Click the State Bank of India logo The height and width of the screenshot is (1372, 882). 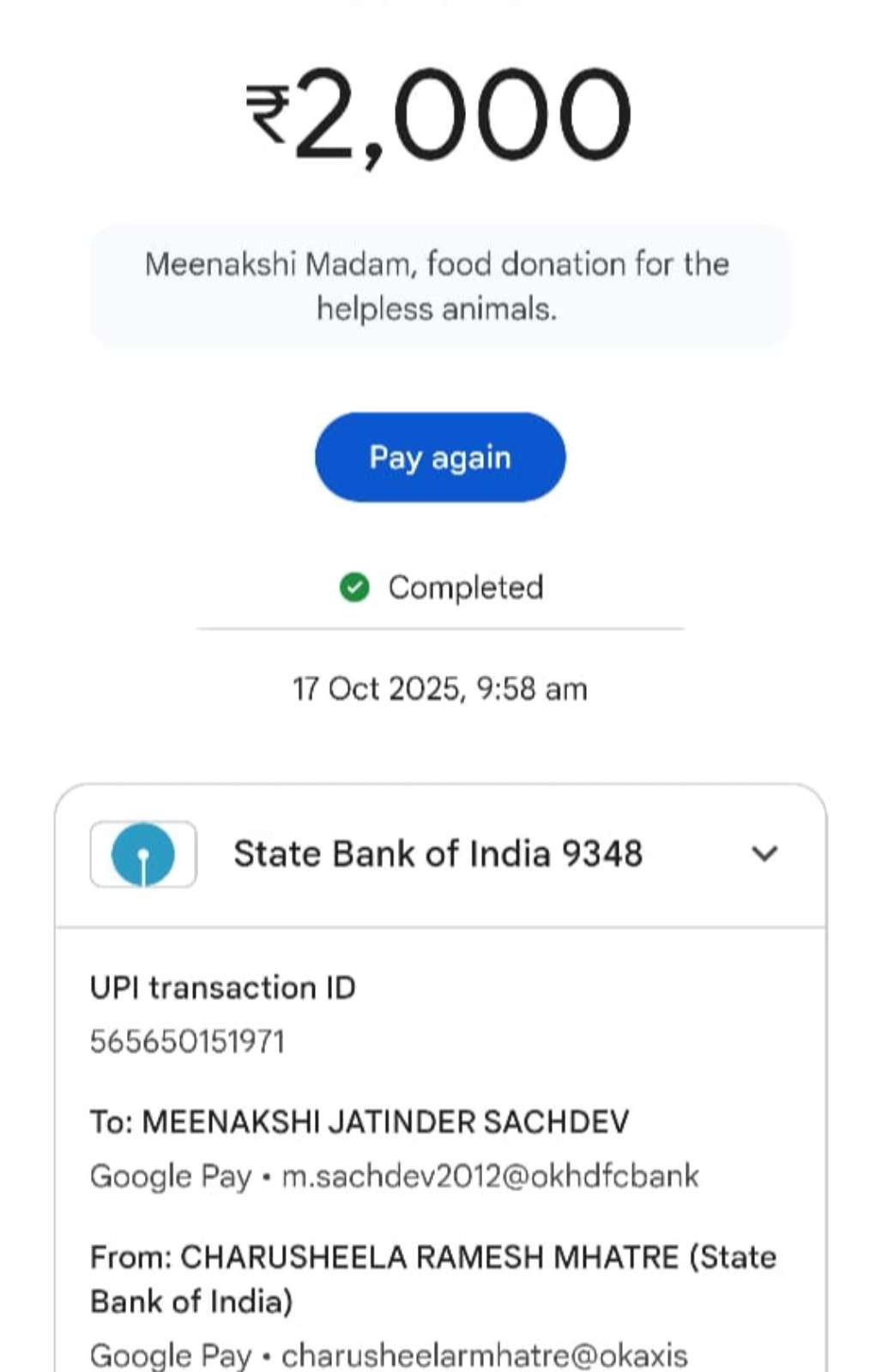click(143, 854)
